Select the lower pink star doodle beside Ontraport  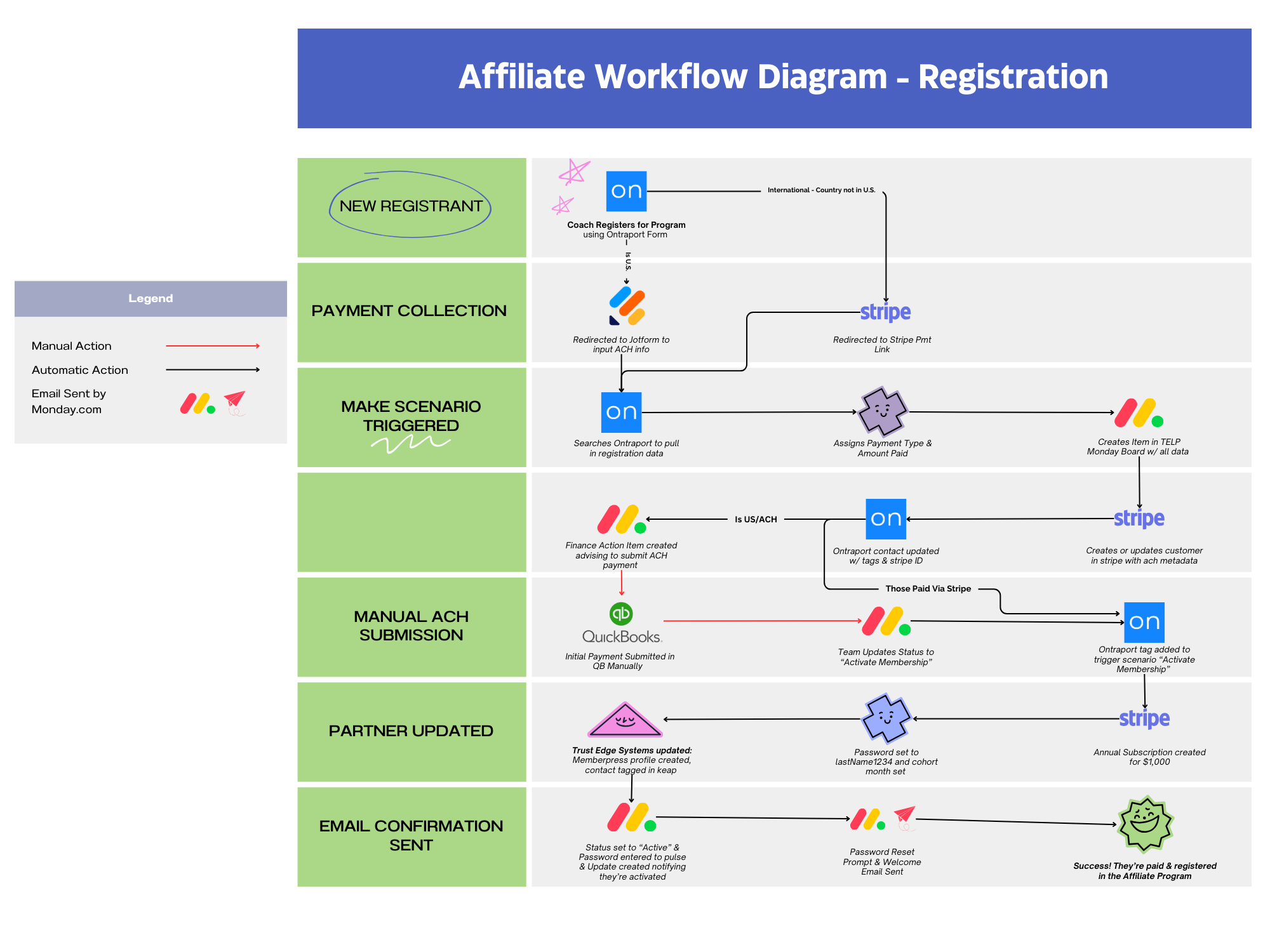coord(563,205)
